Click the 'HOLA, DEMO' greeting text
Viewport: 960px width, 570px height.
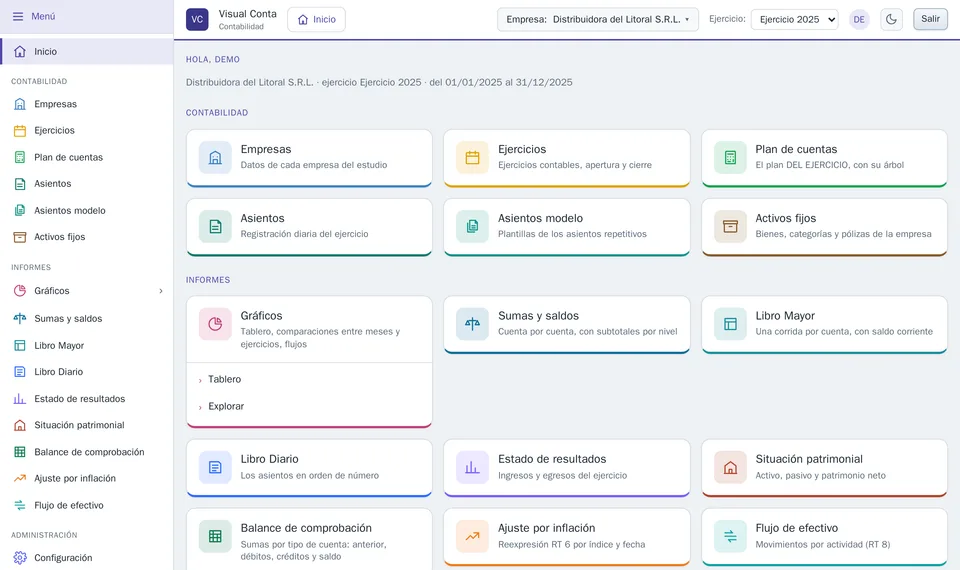click(212, 59)
